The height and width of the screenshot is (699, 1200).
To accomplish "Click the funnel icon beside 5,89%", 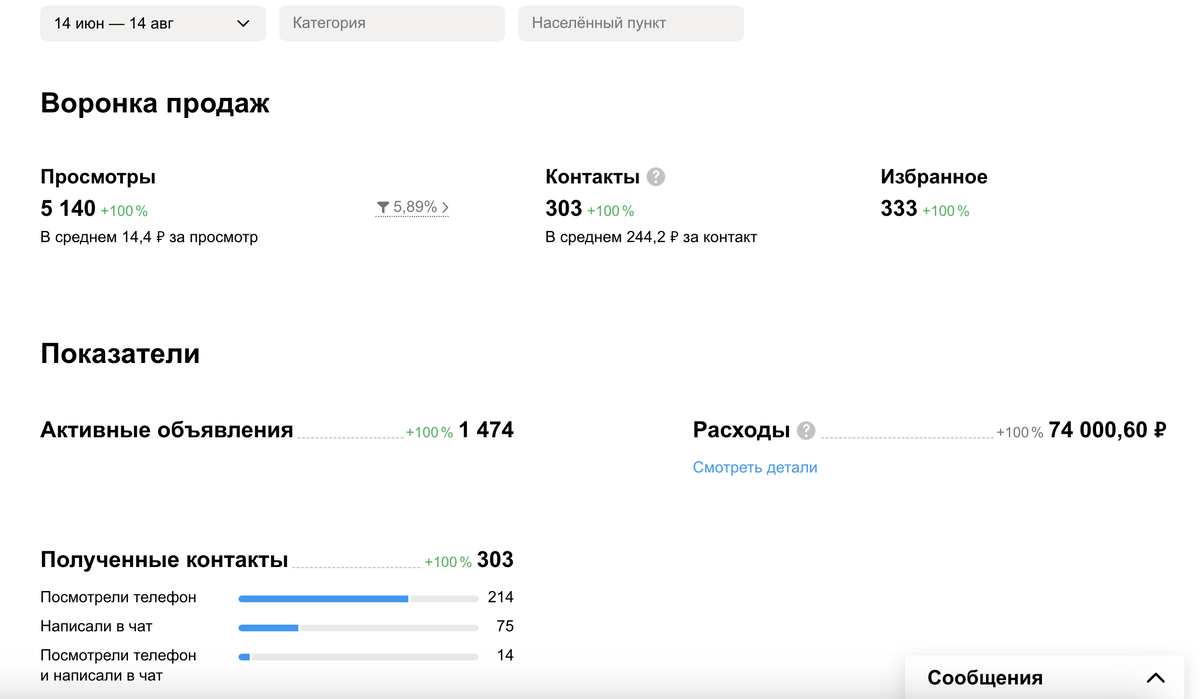I will point(383,208).
